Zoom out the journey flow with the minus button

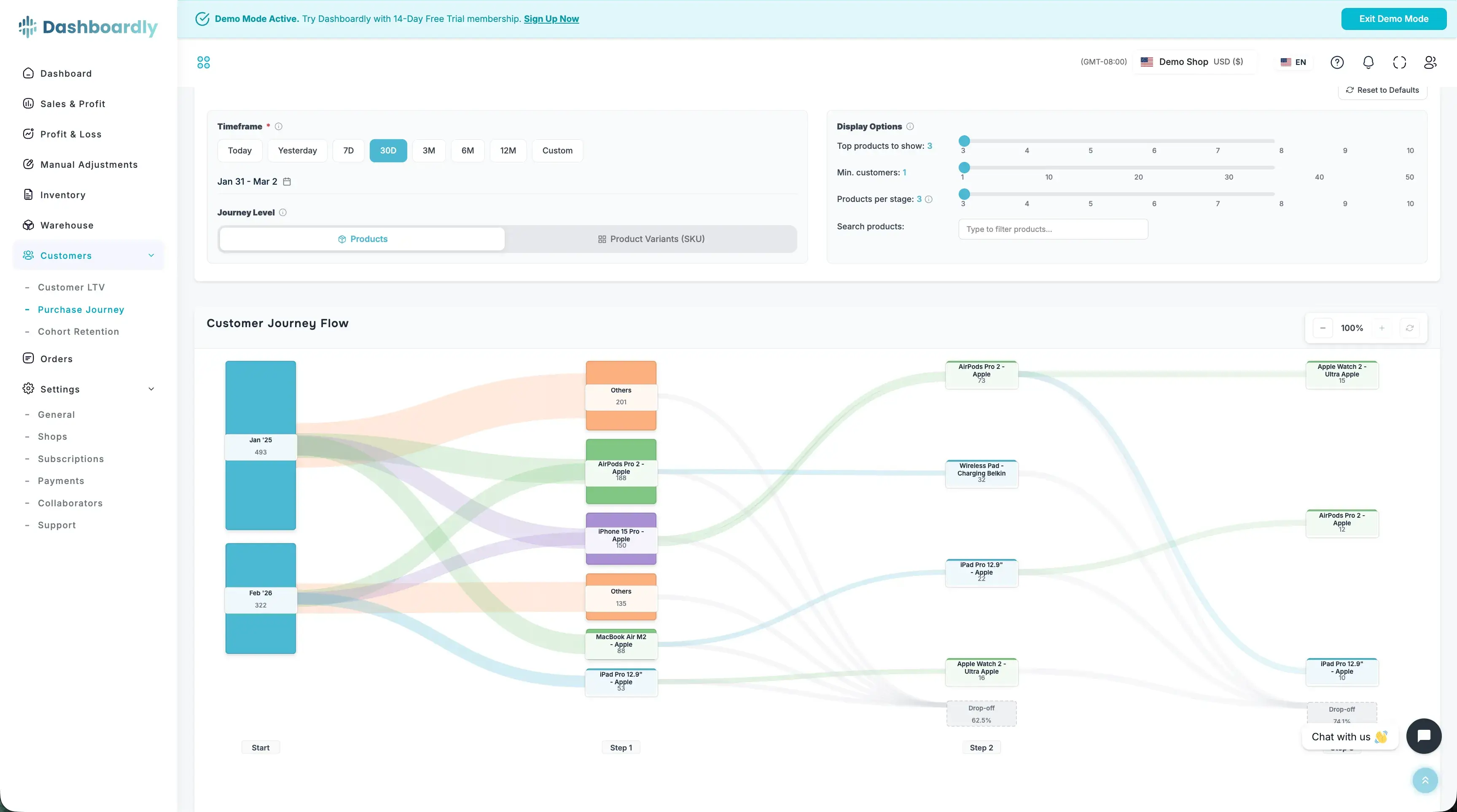pos(1323,328)
